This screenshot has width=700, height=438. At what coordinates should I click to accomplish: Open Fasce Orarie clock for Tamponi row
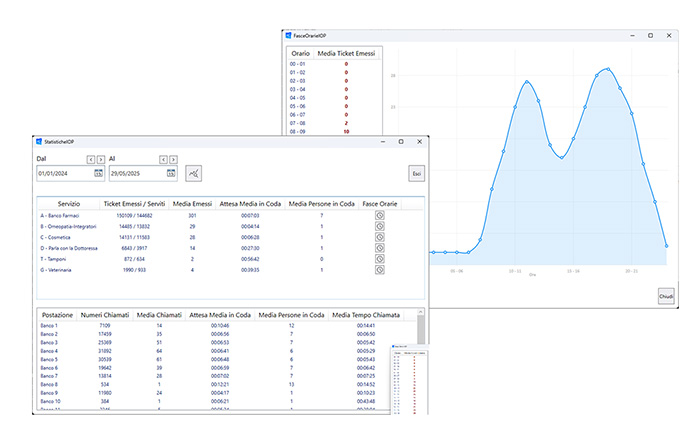379,259
